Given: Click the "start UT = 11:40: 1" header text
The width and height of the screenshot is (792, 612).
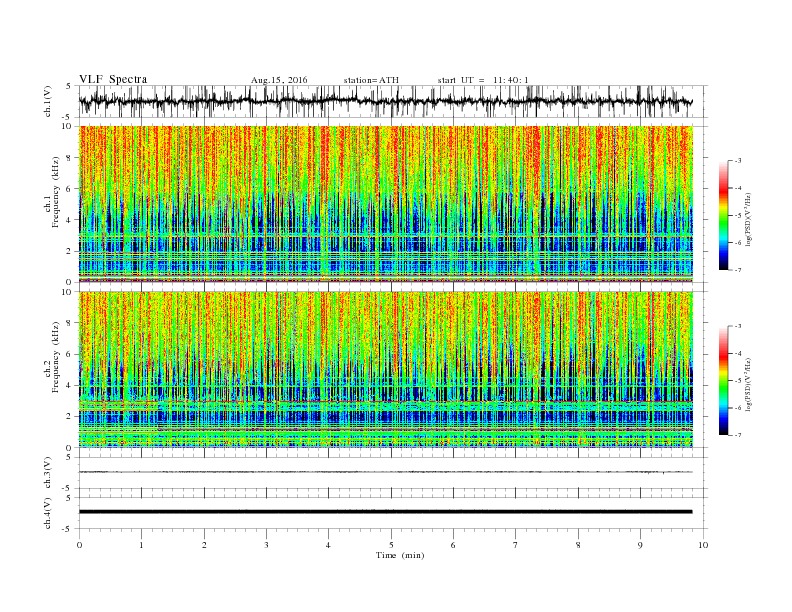Looking at the screenshot, I should 483,80.
